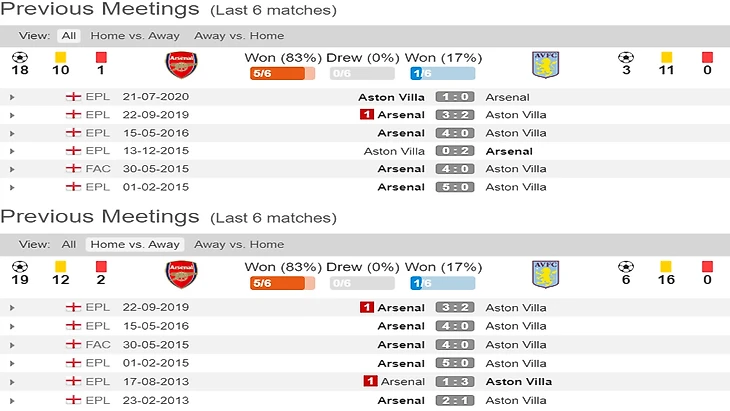This screenshot has height=411, width=730.
Task: Click the Aston Villa crest in the top summary
Action: point(545,65)
